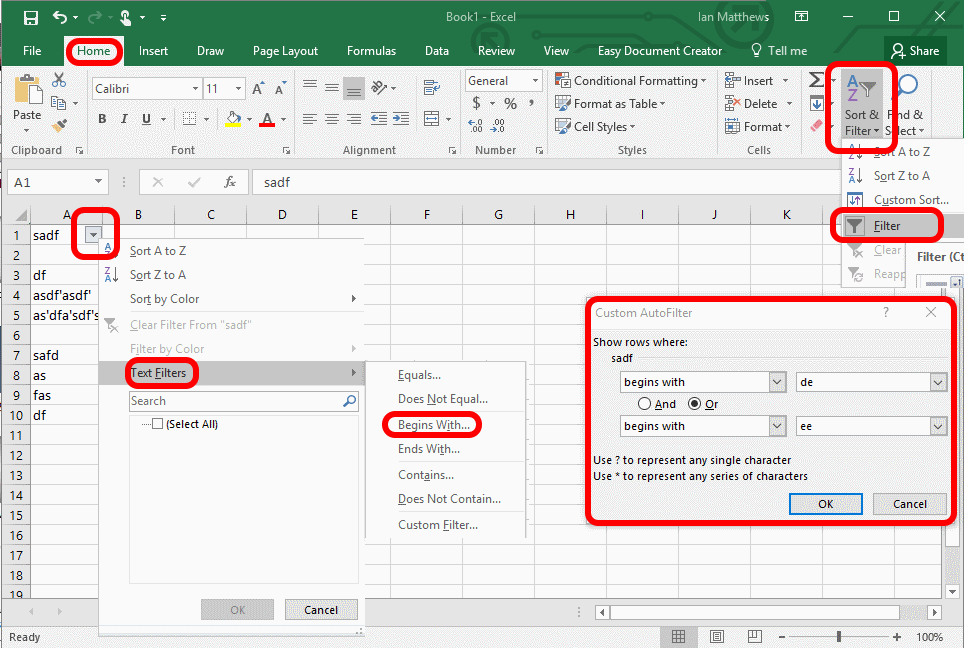
Task: Click in the filter Search field
Action: click(243, 401)
